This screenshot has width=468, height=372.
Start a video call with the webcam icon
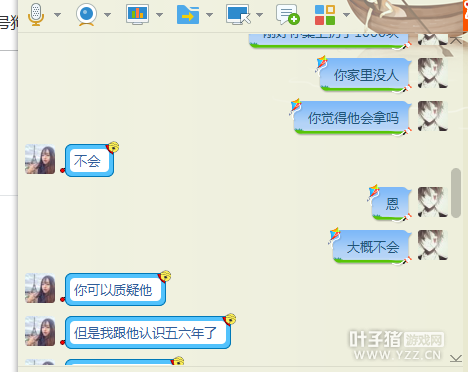(x=86, y=14)
